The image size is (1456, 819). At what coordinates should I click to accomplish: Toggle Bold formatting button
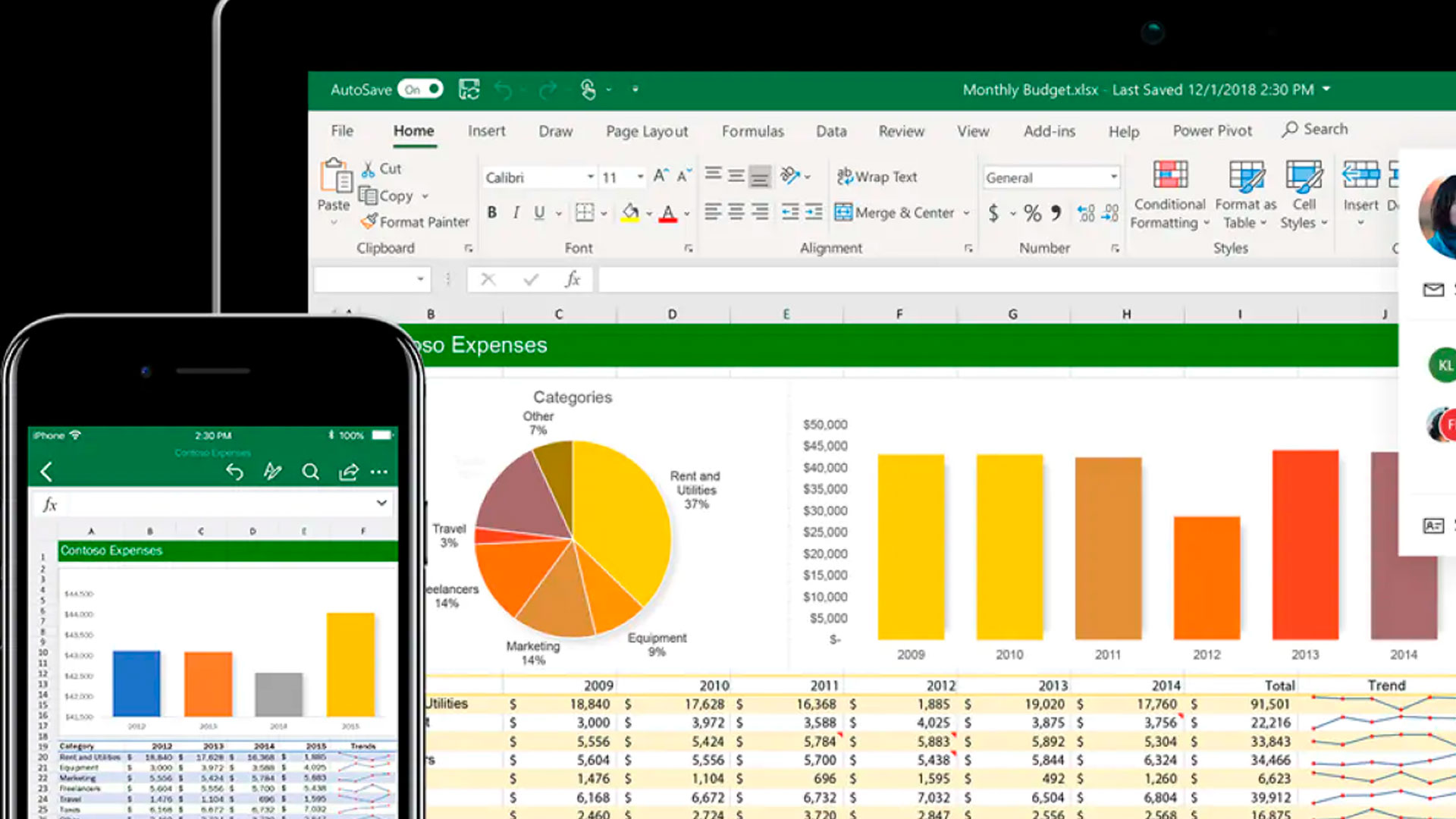(x=492, y=213)
